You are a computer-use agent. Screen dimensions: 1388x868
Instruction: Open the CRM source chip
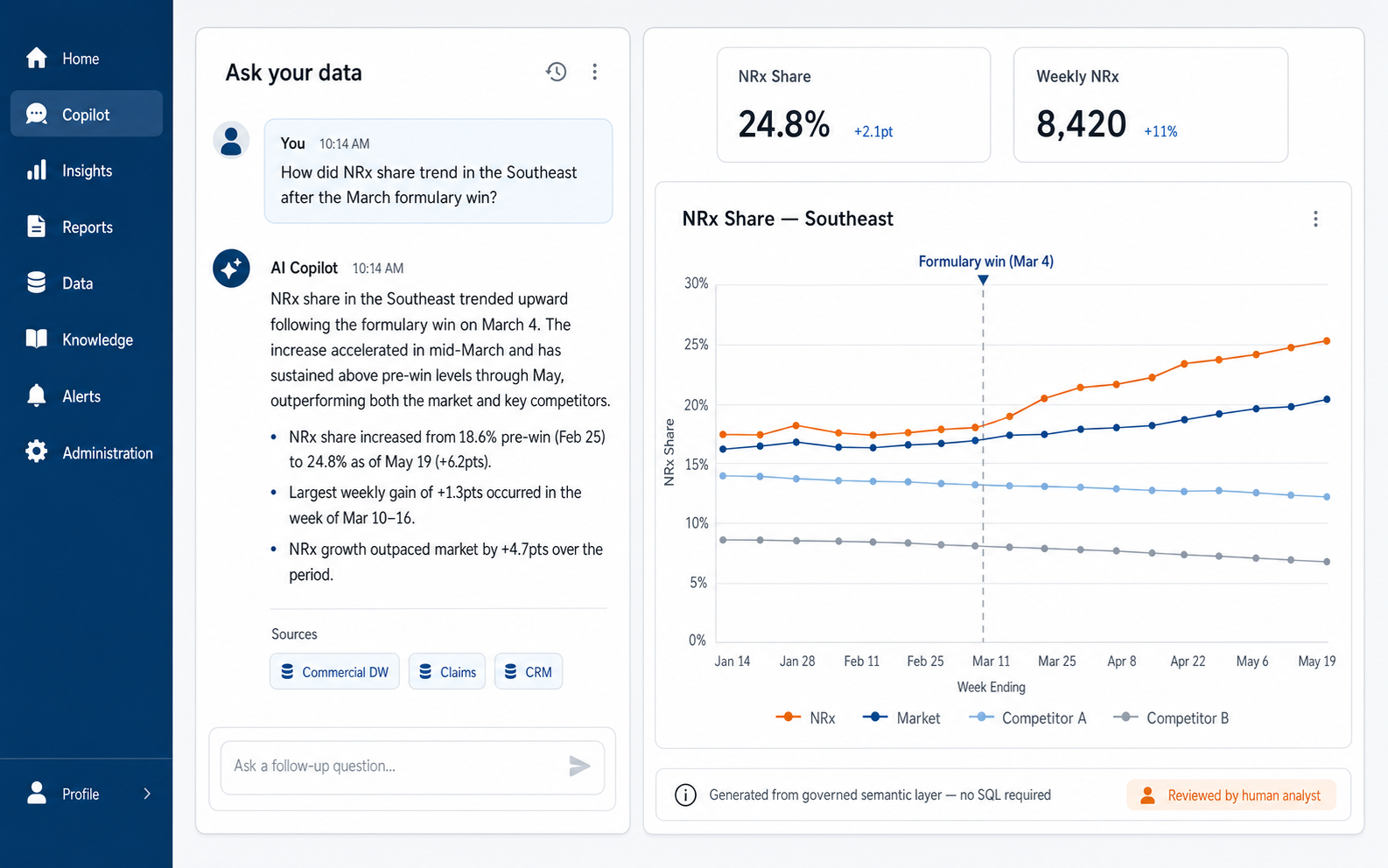tap(529, 671)
